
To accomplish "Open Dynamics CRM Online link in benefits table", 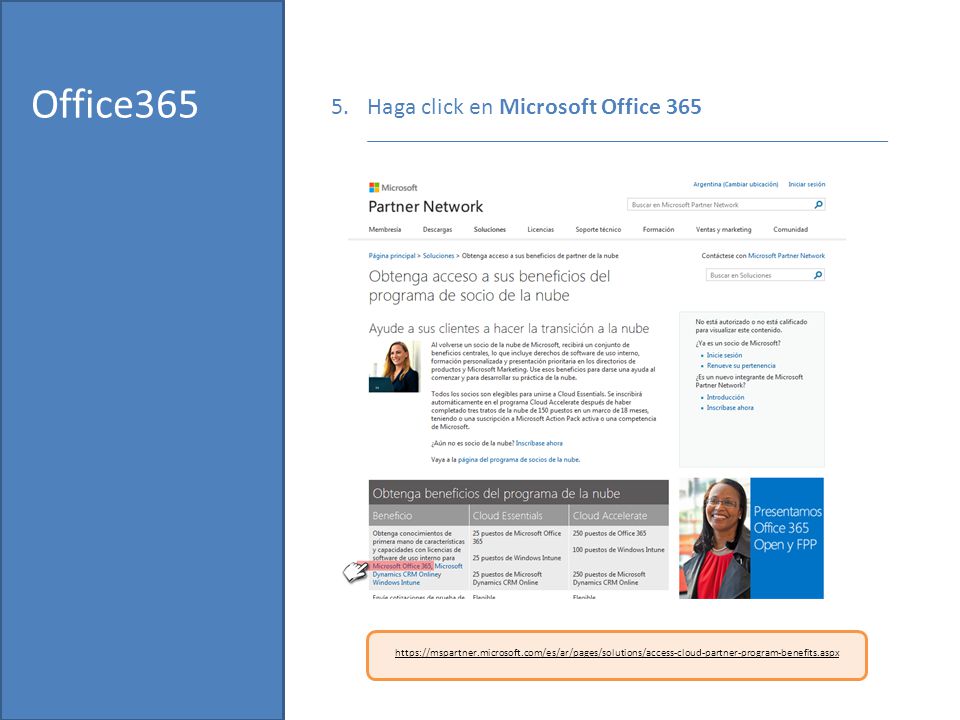I will coord(405,574).
